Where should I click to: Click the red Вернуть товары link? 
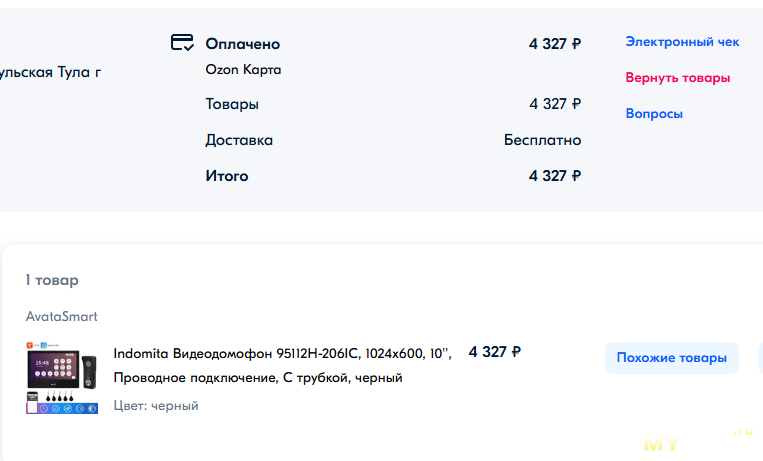coord(677,78)
